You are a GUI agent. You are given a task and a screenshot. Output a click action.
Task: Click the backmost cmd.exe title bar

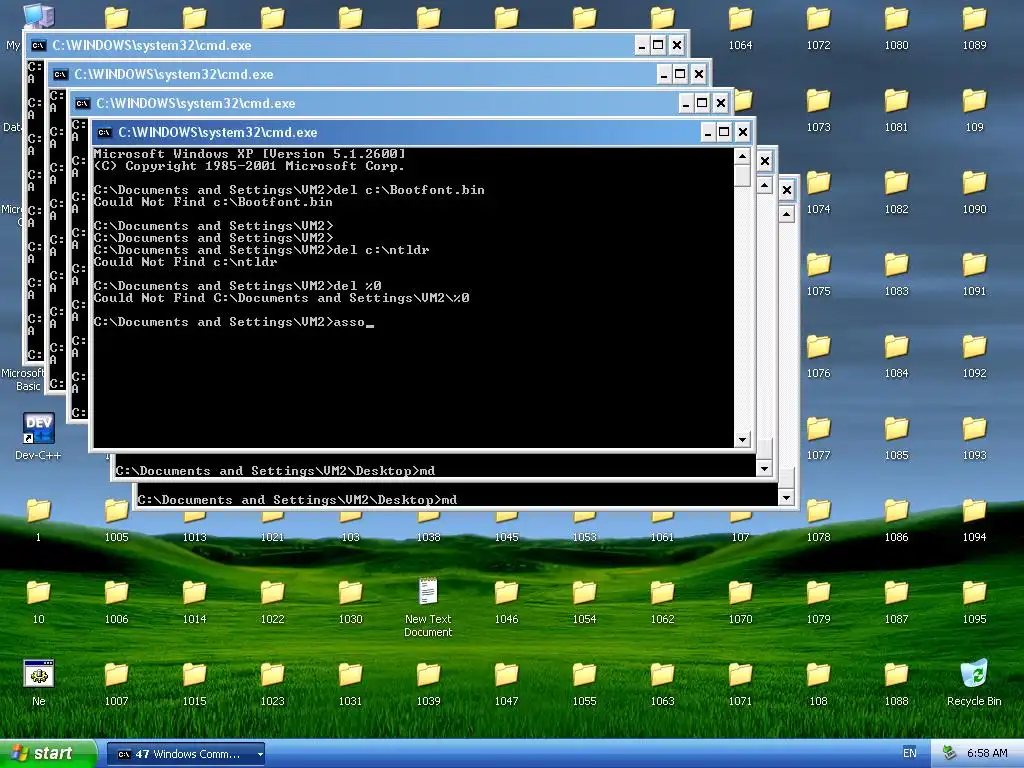point(356,45)
